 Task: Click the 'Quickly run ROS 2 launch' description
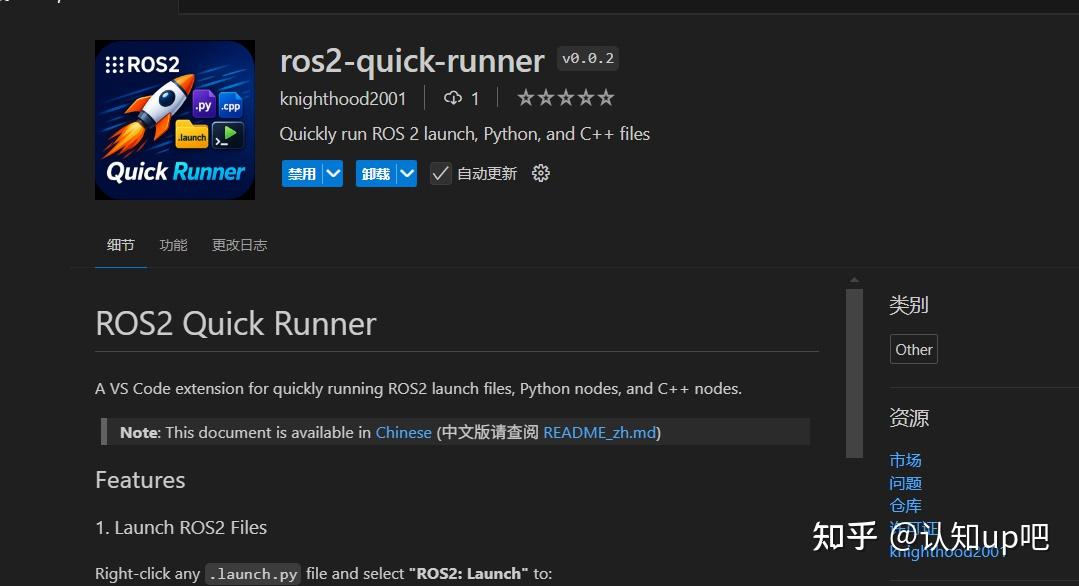pos(464,134)
